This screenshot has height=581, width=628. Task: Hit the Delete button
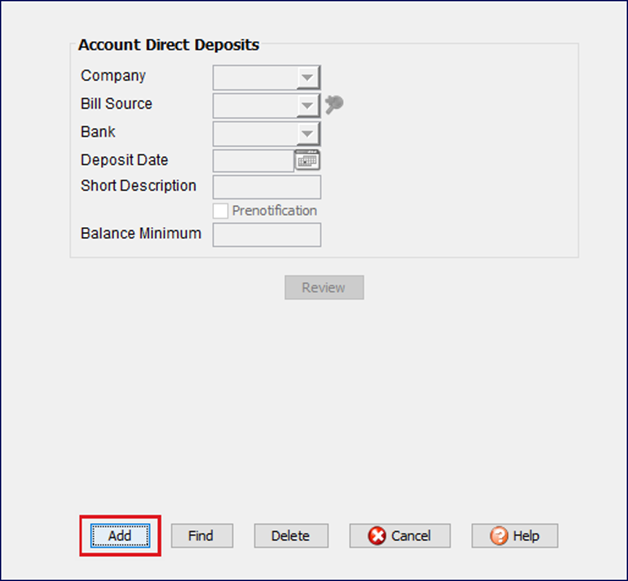pyautogui.click(x=290, y=536)
